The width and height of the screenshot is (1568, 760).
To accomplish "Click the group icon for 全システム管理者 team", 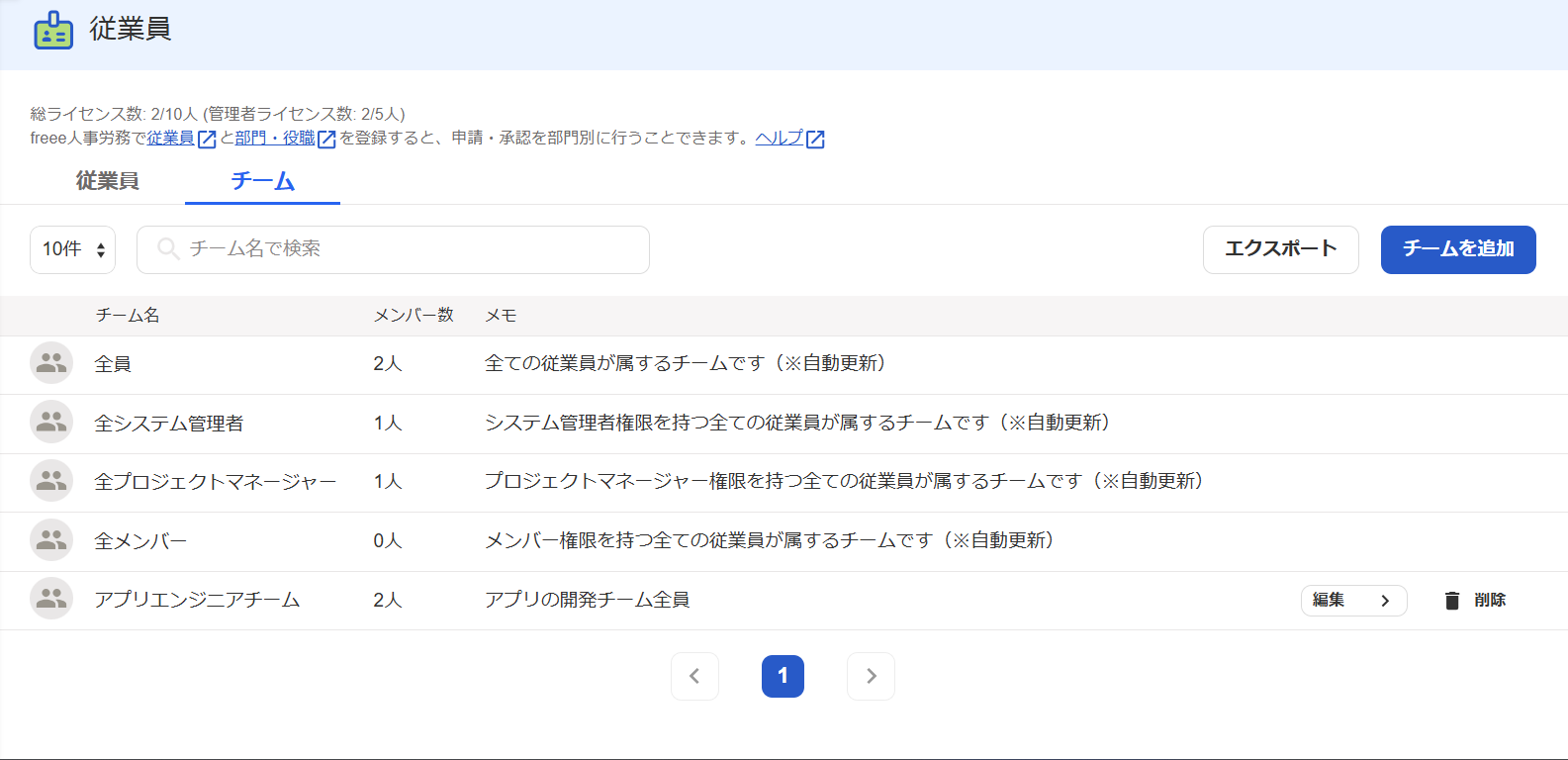I will (51, 423).
